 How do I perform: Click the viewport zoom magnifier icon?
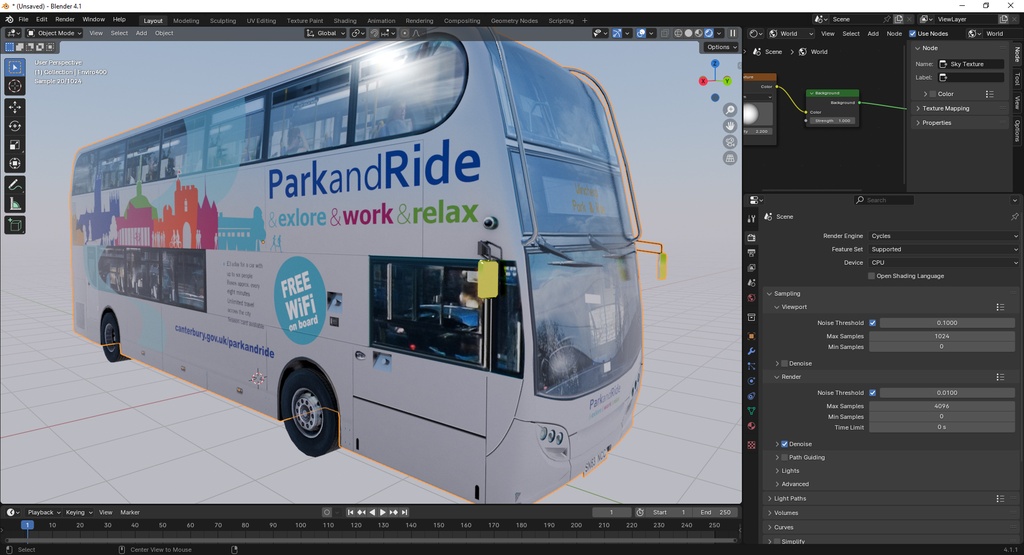(x=730, y=110)
